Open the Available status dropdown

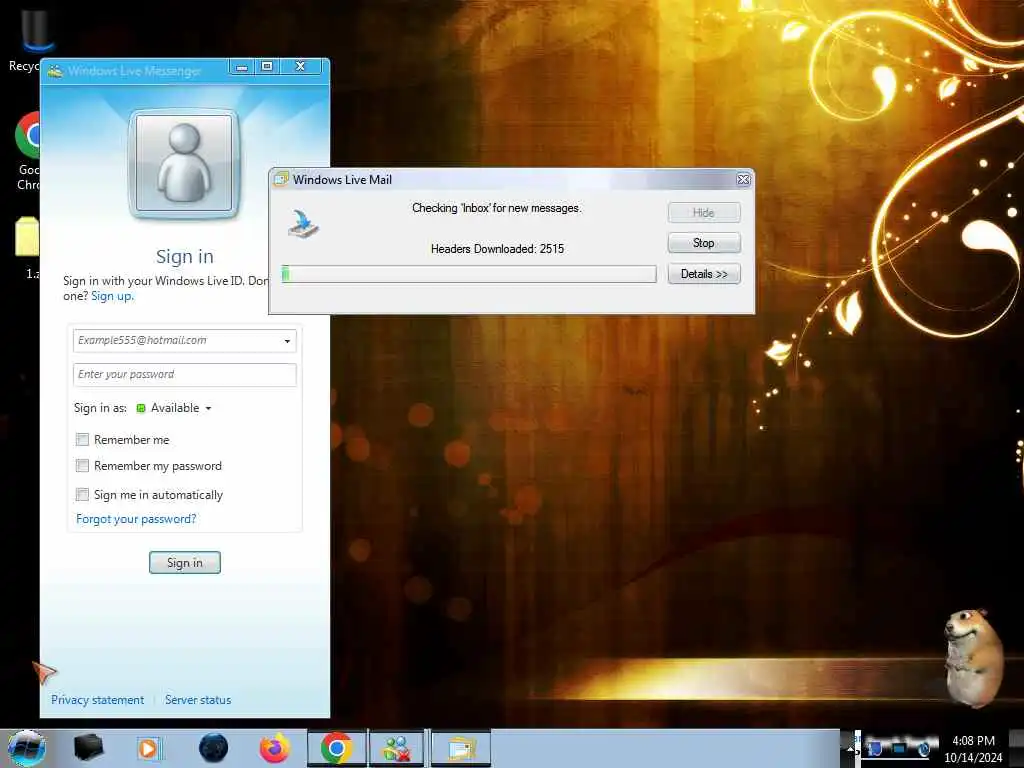point(181,408)
